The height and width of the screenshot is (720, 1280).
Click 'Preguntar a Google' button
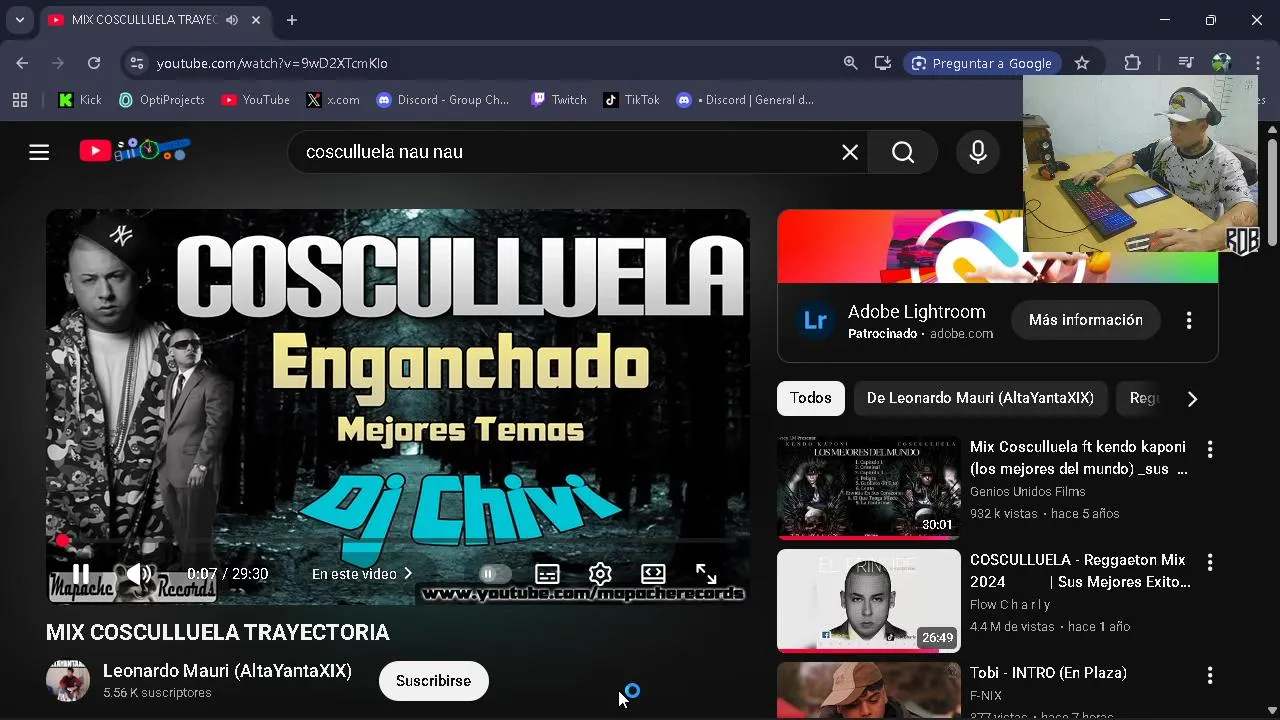982,63
